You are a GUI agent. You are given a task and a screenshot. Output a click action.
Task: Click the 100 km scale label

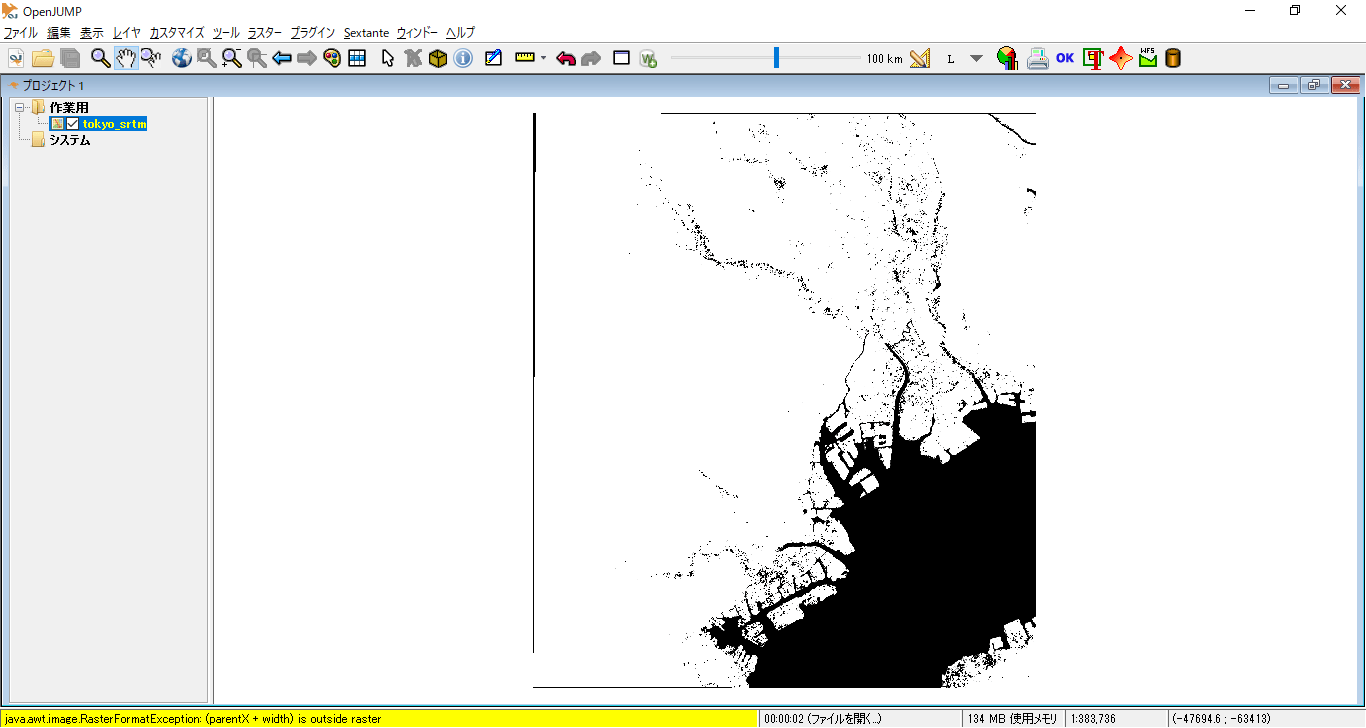(x=884, y=59)
